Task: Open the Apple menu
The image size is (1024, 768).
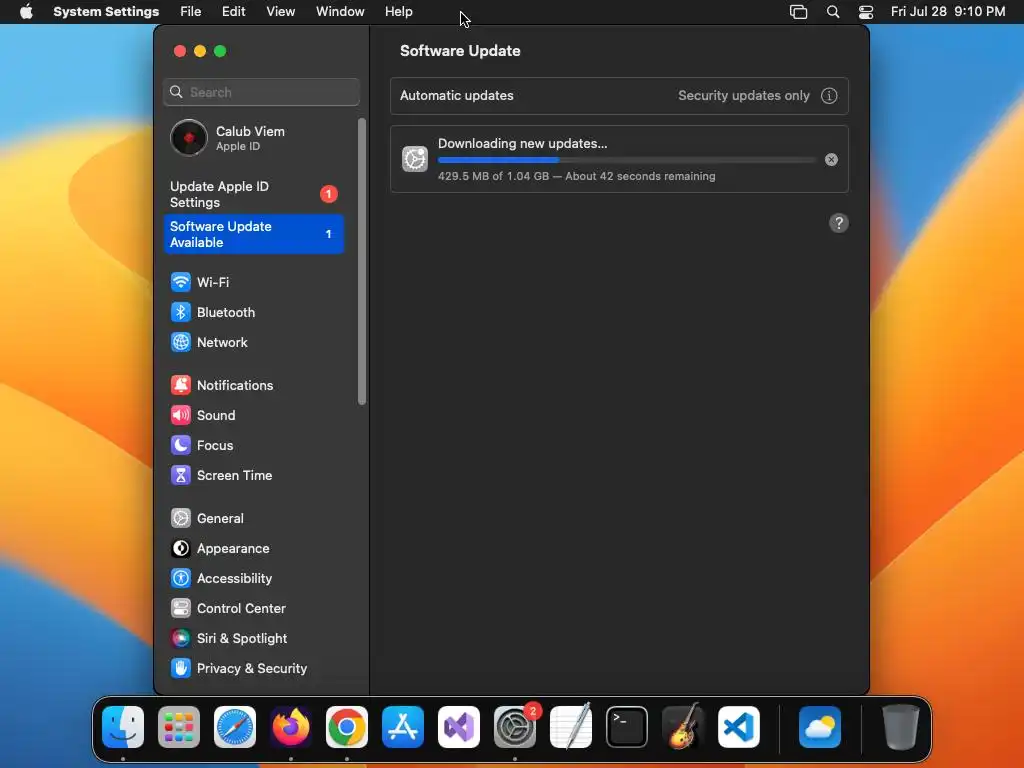Action: coord(26,12)
